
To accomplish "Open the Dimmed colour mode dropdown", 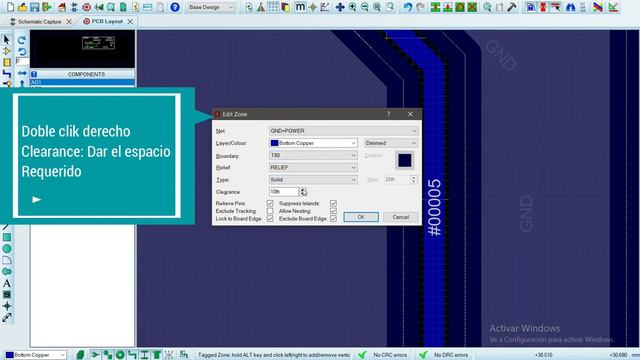I will 391,143.
